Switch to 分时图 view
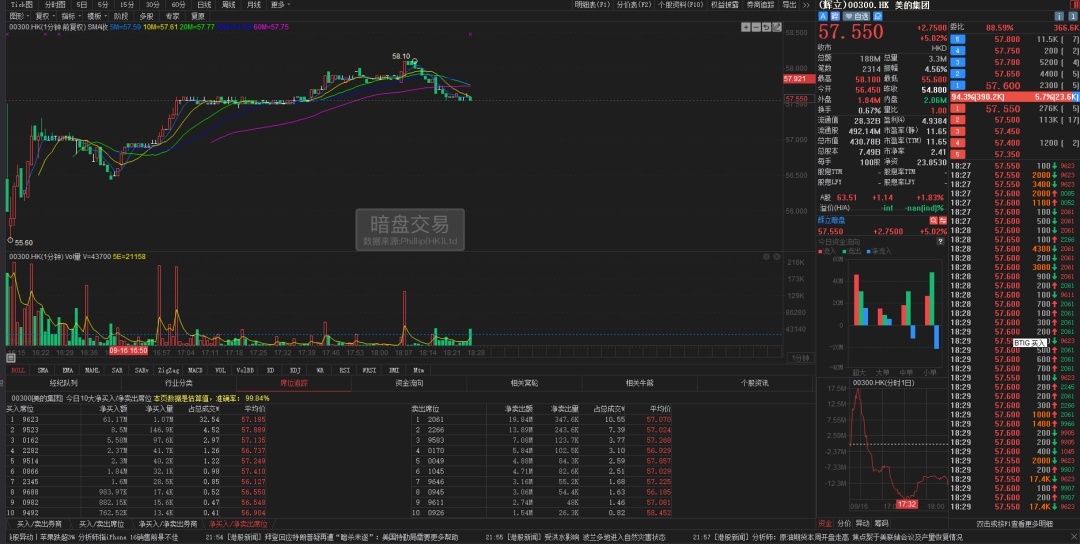Screen dimensions: 1080x544 [55, 5]
